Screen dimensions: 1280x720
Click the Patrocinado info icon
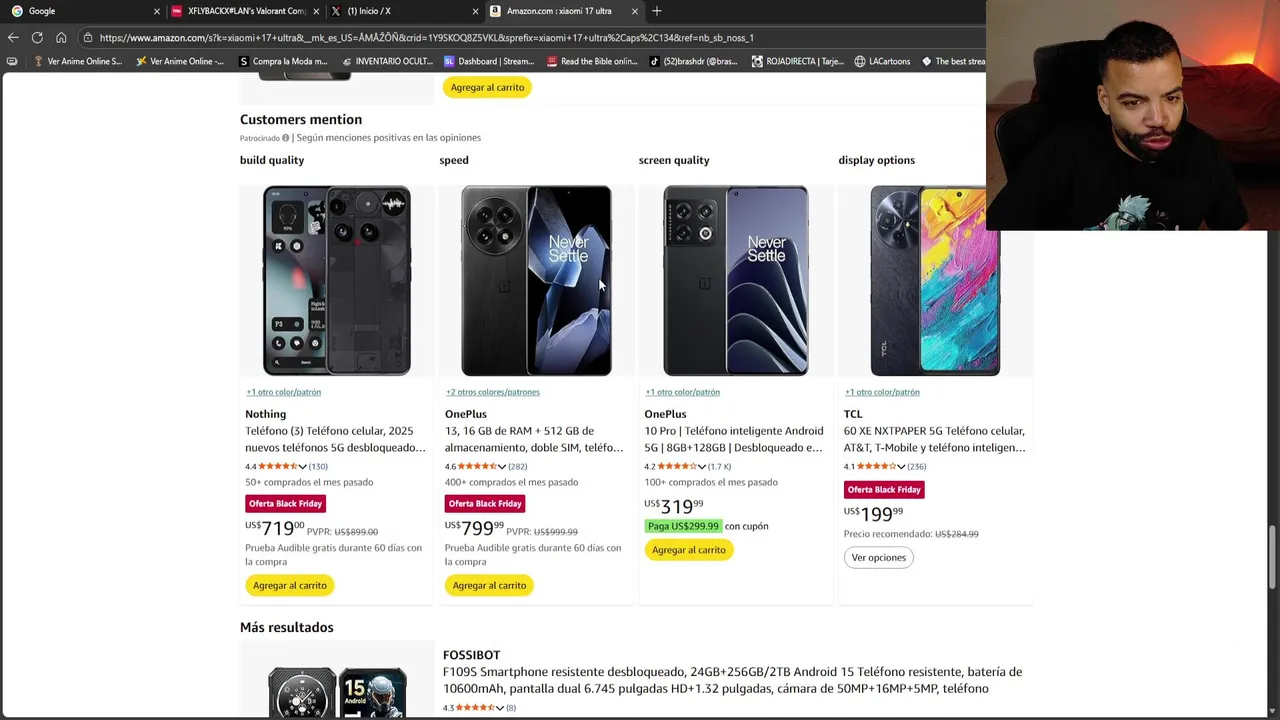click(x=285, y=138)
